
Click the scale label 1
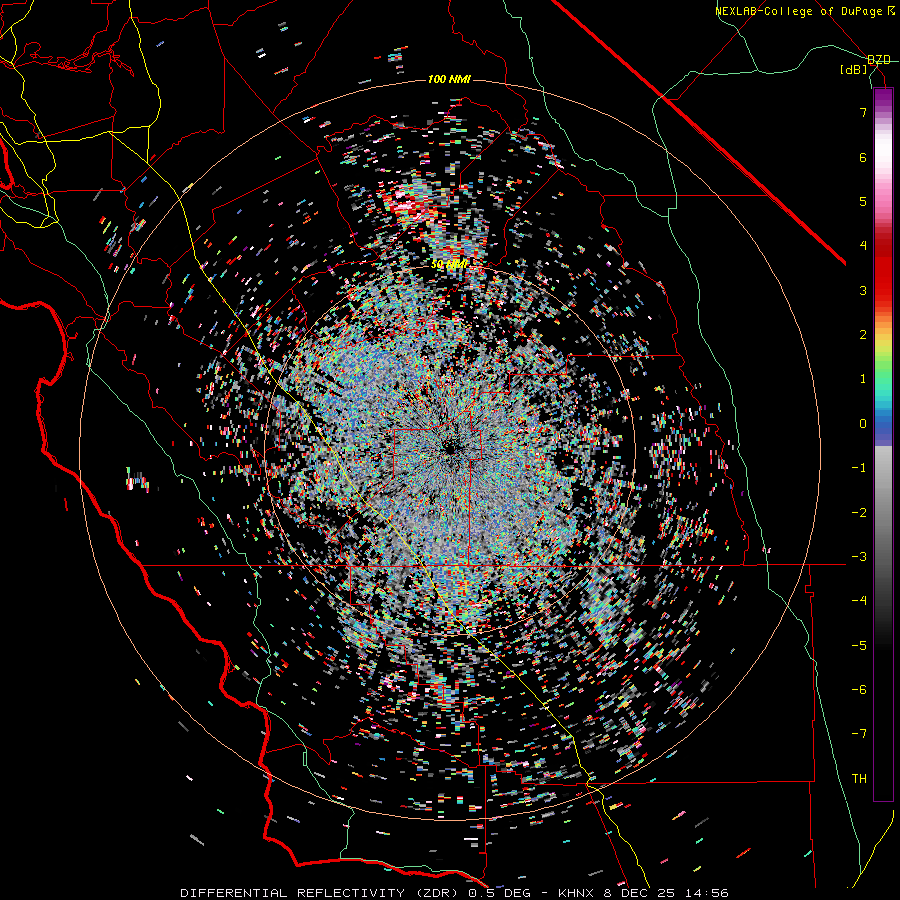[863, 379]
